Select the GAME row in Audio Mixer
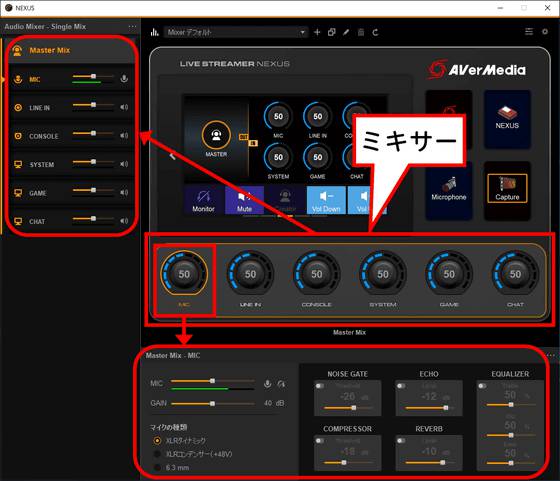Image resolution: width=560 pixels, height=481 pixels. pyautogui.click(x=71, y=193)
